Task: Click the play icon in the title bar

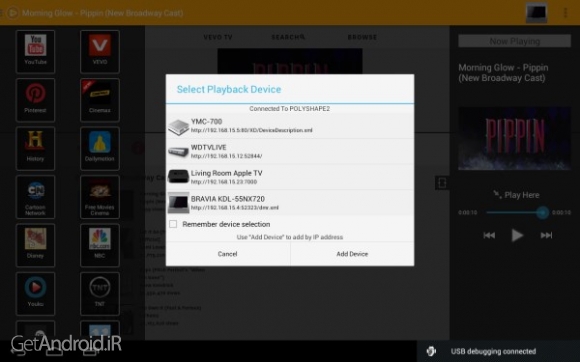Action: 13,13
